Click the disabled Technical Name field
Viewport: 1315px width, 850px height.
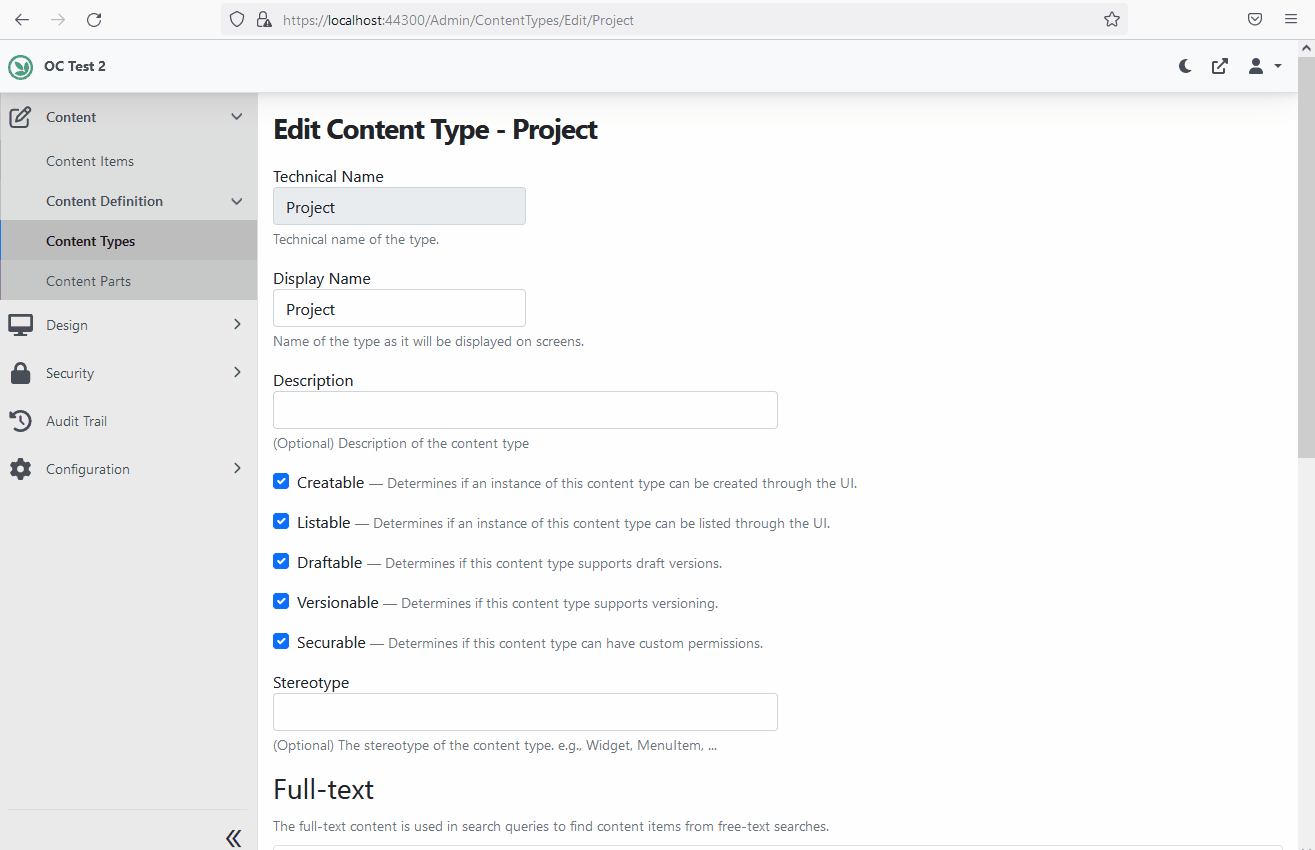pos(399,206)
